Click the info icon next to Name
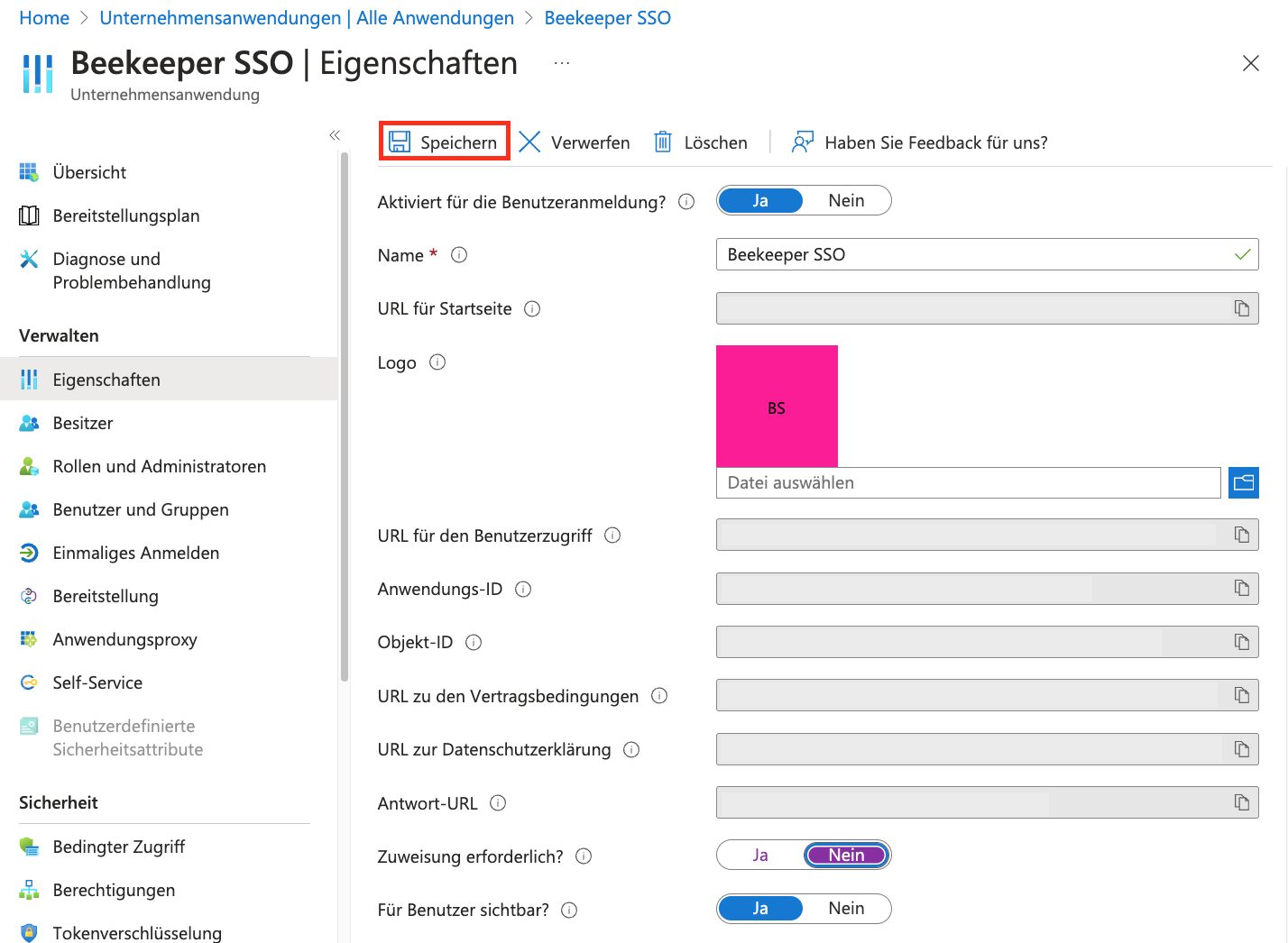Viewport: 1288px width, 943px height. (459, 255)
